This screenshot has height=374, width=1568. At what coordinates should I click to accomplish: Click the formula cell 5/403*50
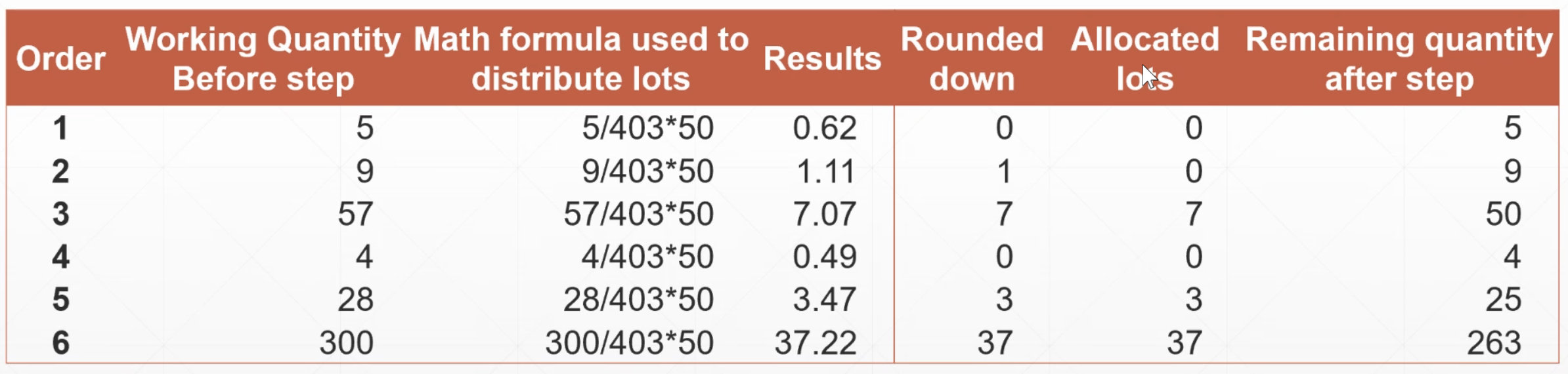click(647, 128)
